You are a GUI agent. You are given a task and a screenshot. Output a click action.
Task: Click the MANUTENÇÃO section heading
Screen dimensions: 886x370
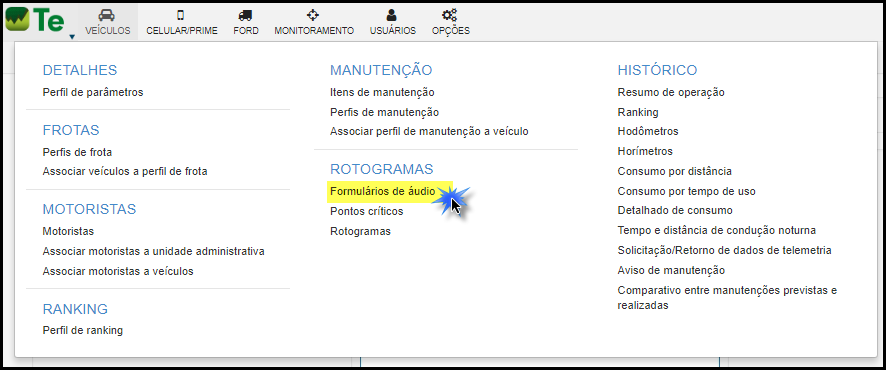coord(381,70)
